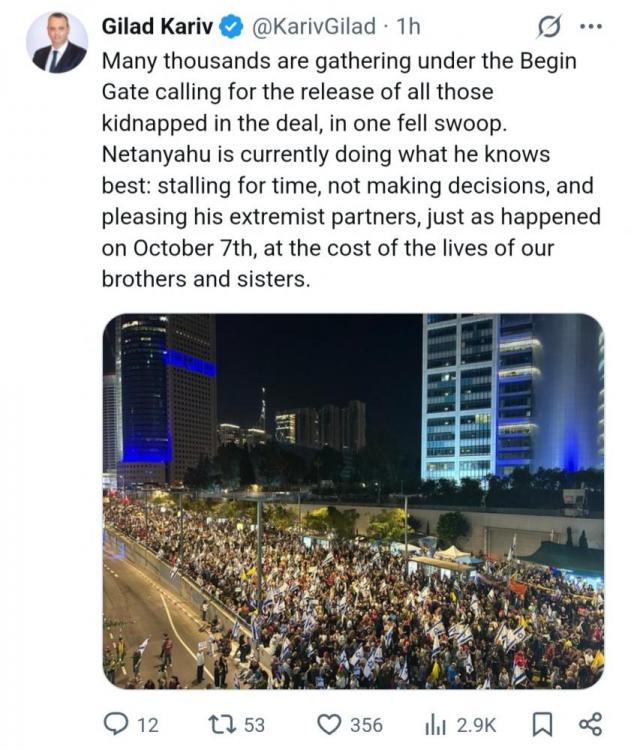Toggle the bookmark icon for this post
The height and width of the screenshot is (750, 631).
542,725
